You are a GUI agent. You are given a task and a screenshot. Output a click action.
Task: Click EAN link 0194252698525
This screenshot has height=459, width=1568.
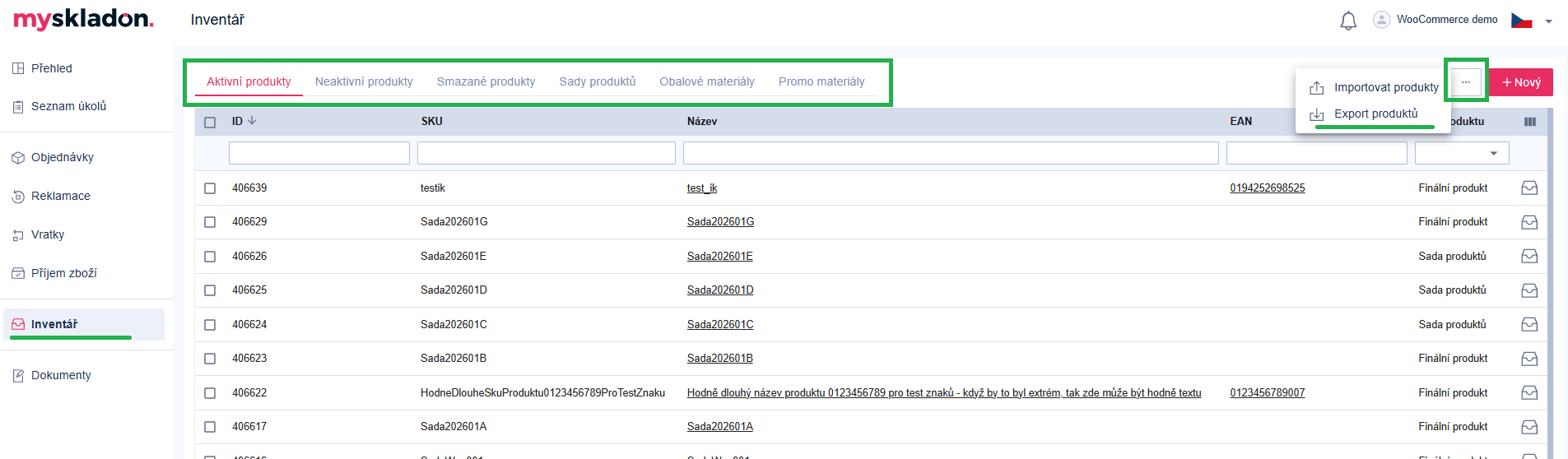1268,188
